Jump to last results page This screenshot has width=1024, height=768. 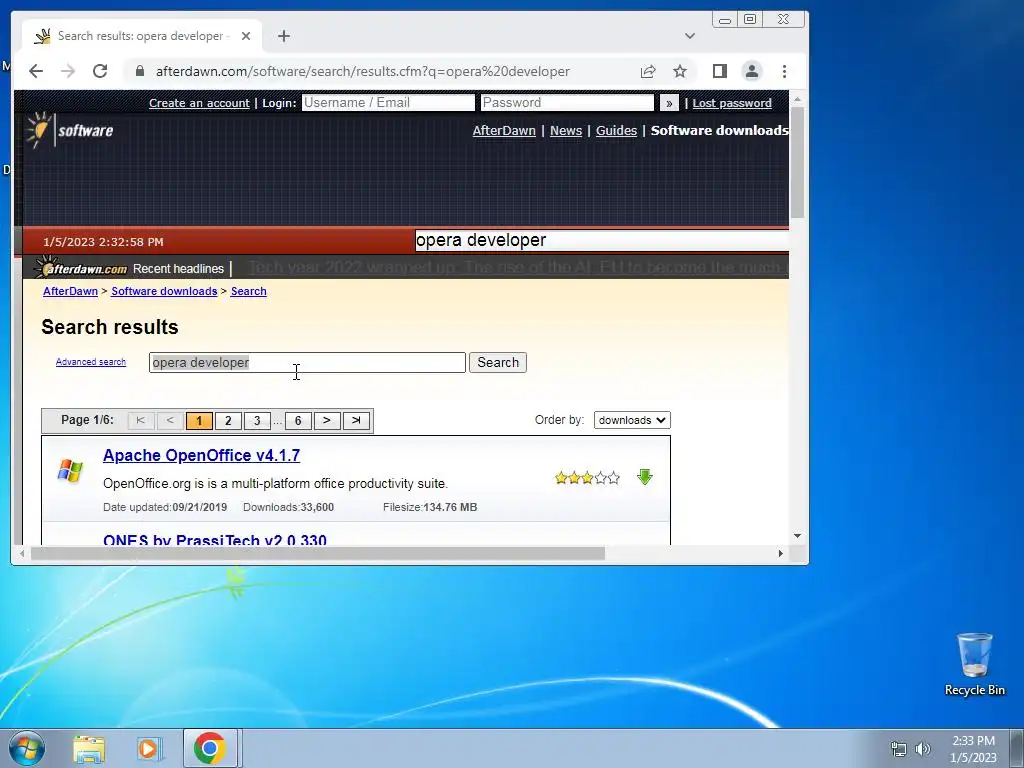coord(356,421)
